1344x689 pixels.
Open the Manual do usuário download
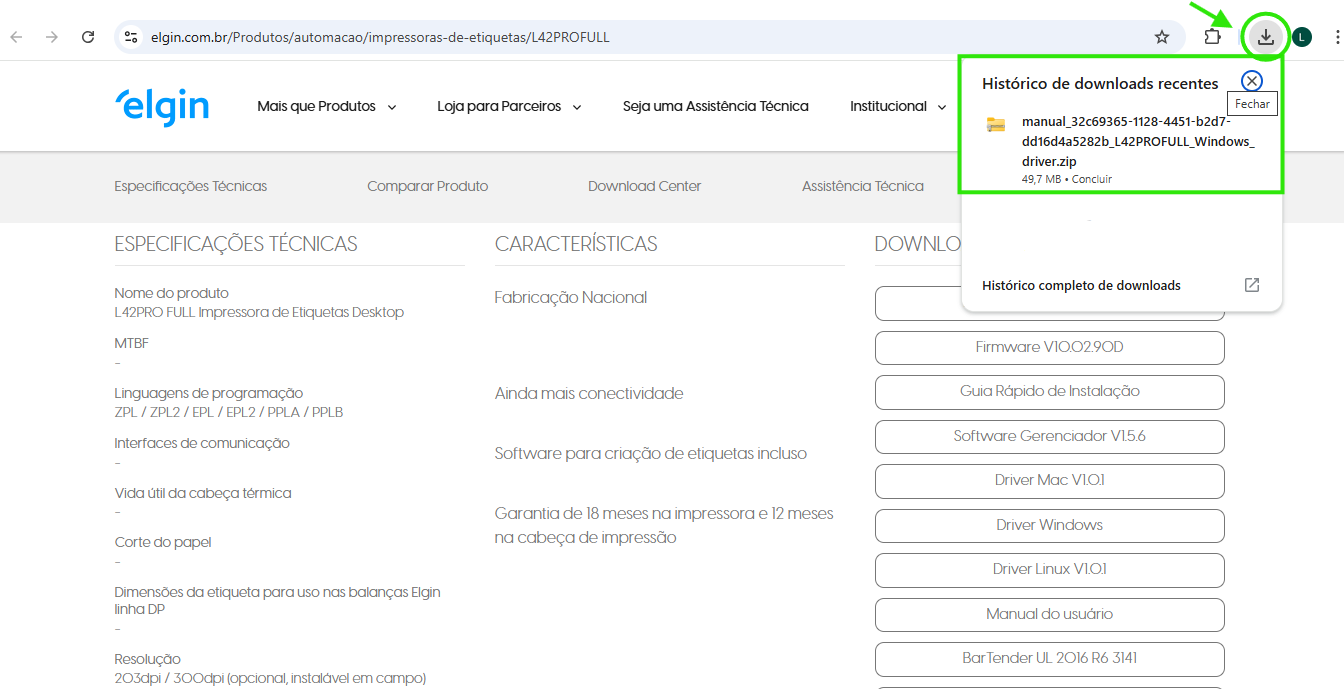[x=1049, y=614]
